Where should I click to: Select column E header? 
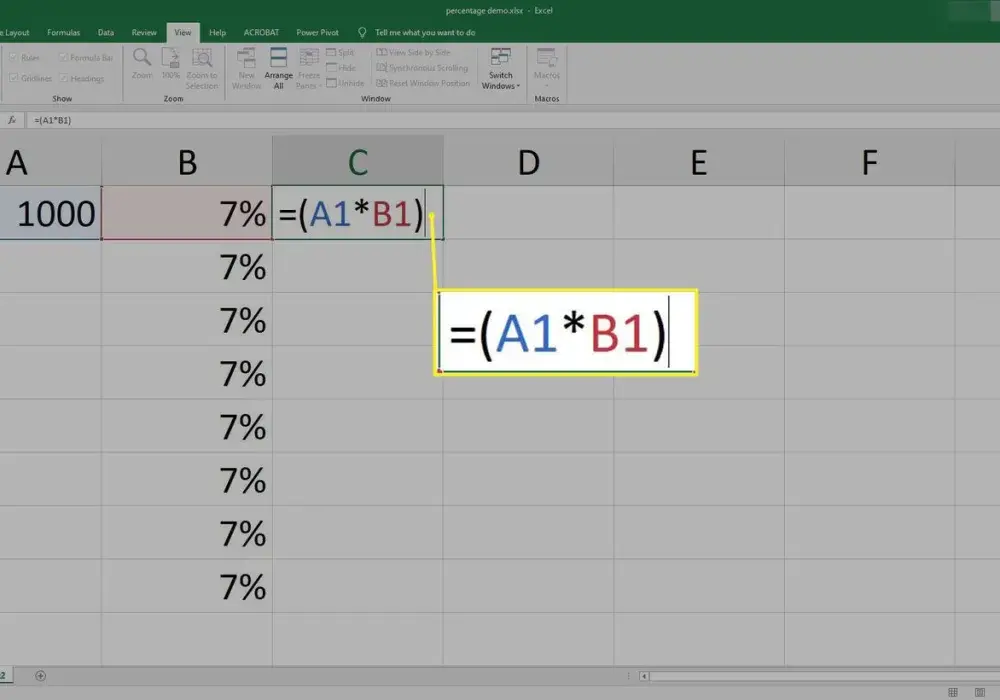tap(699, 162)
